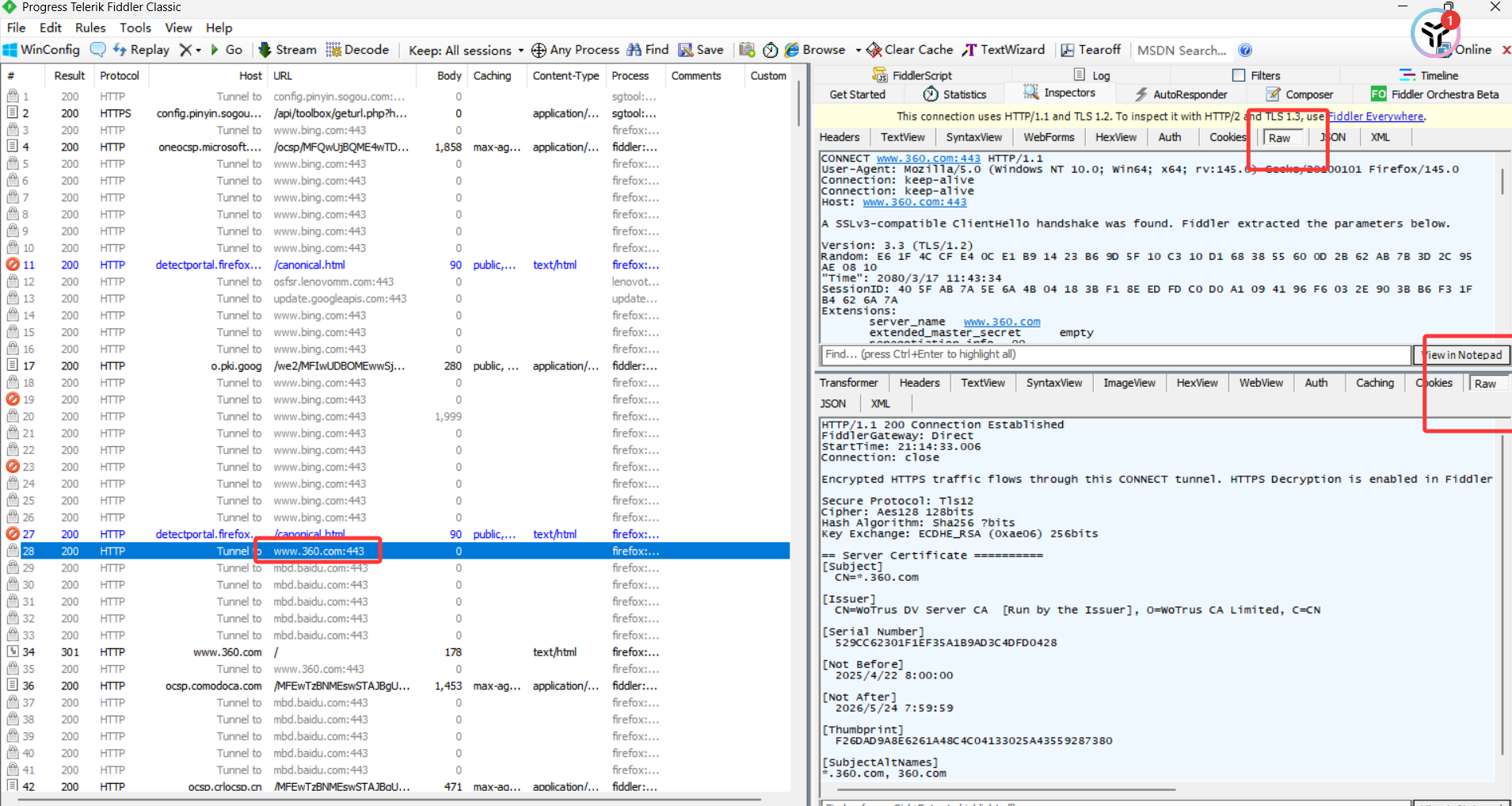
Task: Select response Caching tab
Action: (x=1375, y=383)
